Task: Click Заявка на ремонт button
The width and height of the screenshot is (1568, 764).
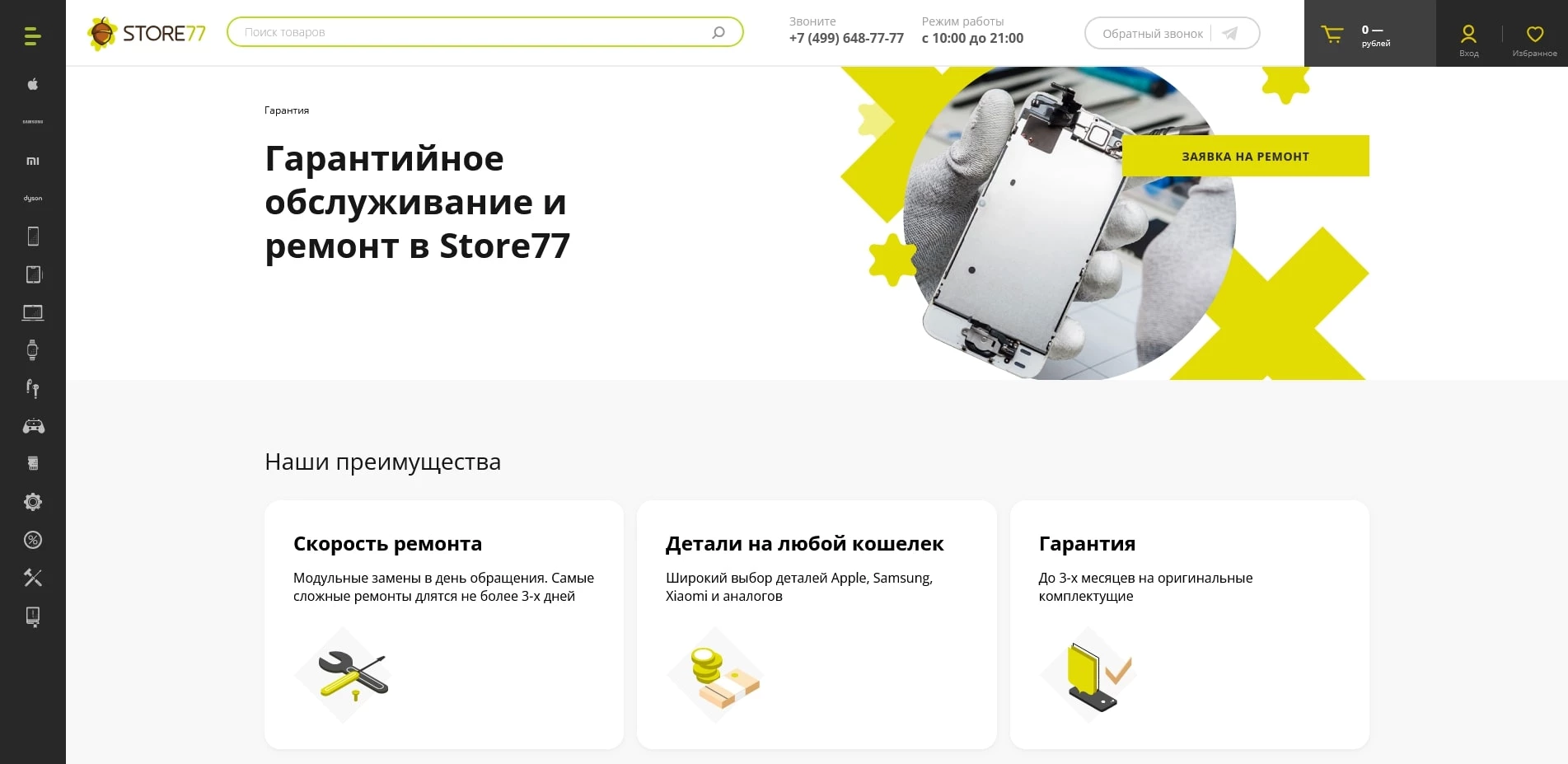Action: point(1245,156)
